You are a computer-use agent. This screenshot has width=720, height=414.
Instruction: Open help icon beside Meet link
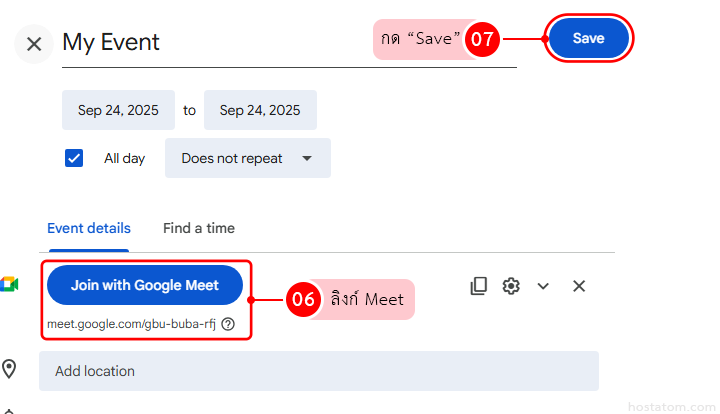click(x=228, y=324)
